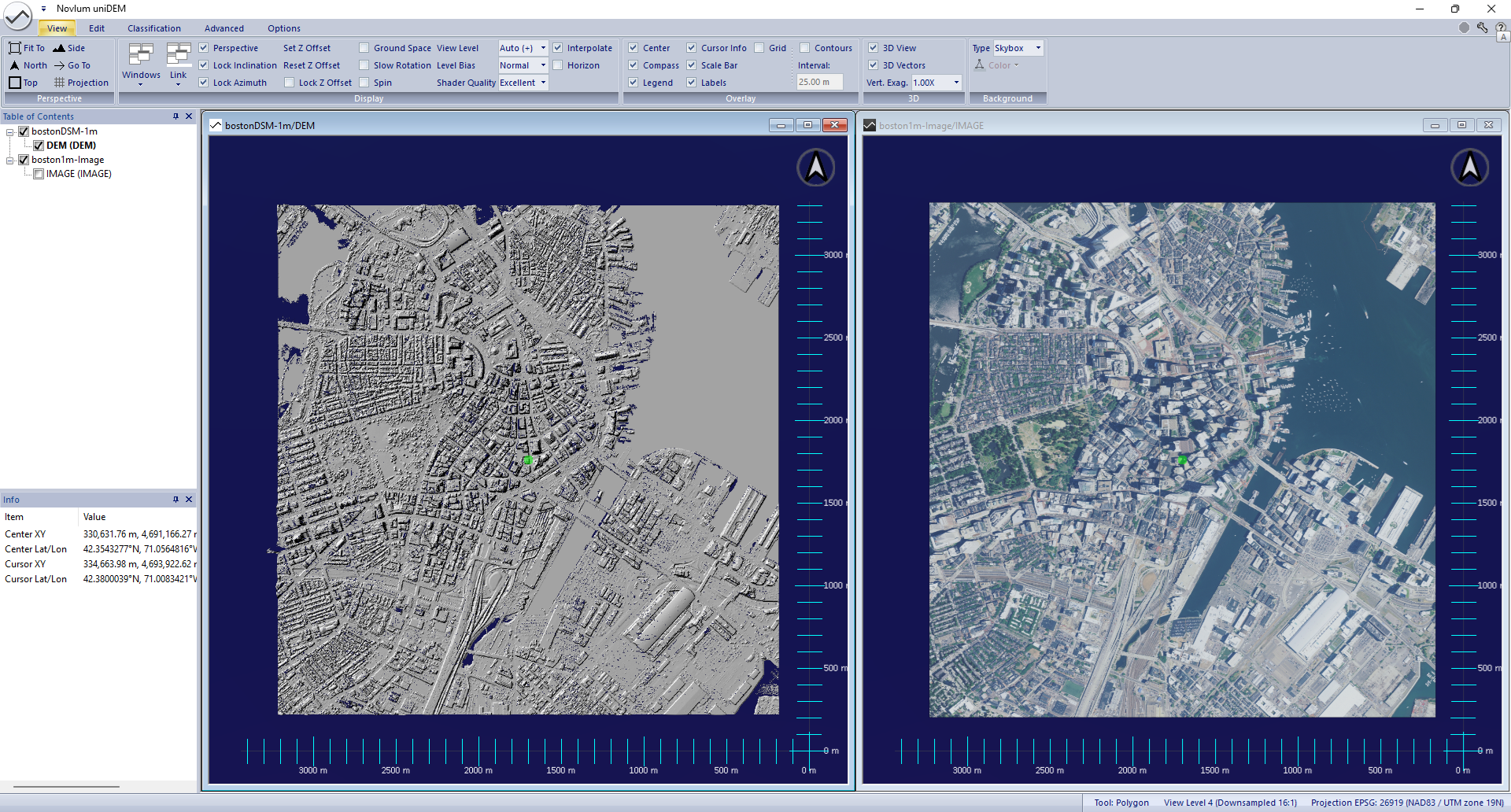Enable Ground Space option

pos(364,48)
